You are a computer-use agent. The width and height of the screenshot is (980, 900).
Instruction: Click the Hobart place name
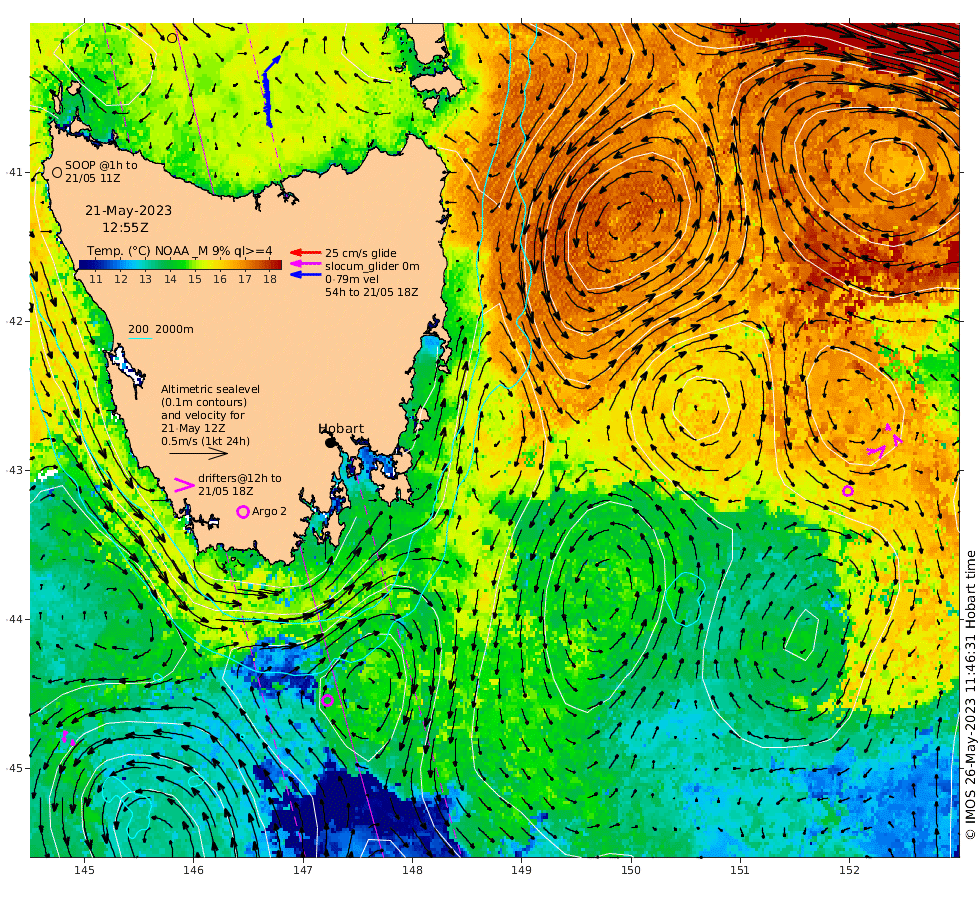[341, 429]
